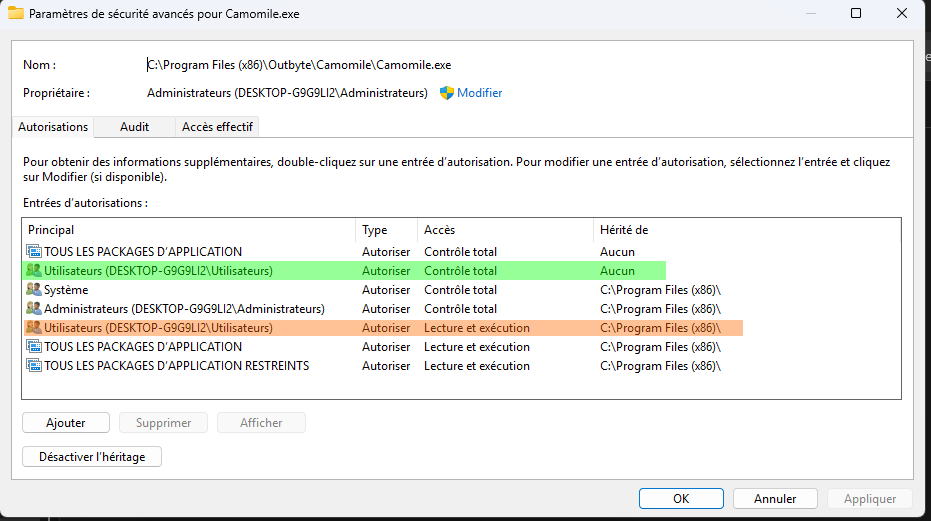Click the orange-highlighted Utilisateurs group icon

point(34,328)
